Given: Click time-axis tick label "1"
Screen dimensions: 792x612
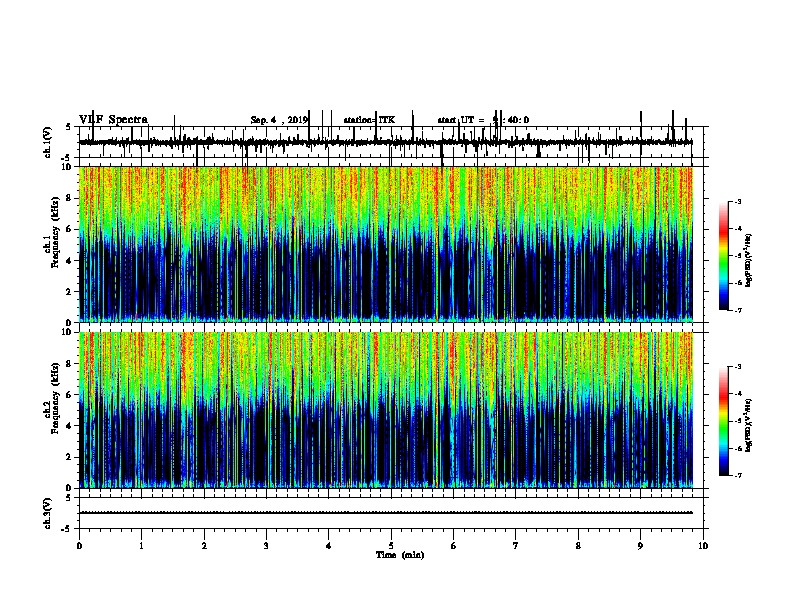Looking at the screenshot, I should coord(141,546).
